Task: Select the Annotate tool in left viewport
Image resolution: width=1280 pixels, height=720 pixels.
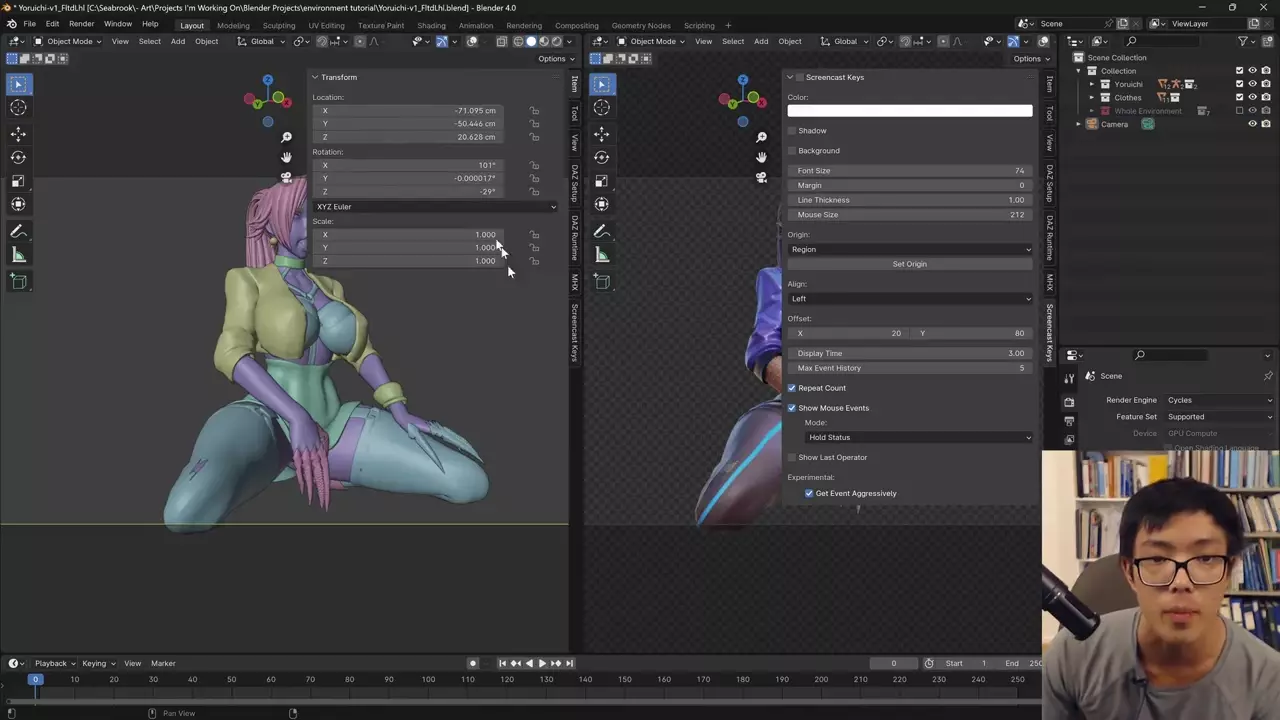Action: tap(18, 231)
